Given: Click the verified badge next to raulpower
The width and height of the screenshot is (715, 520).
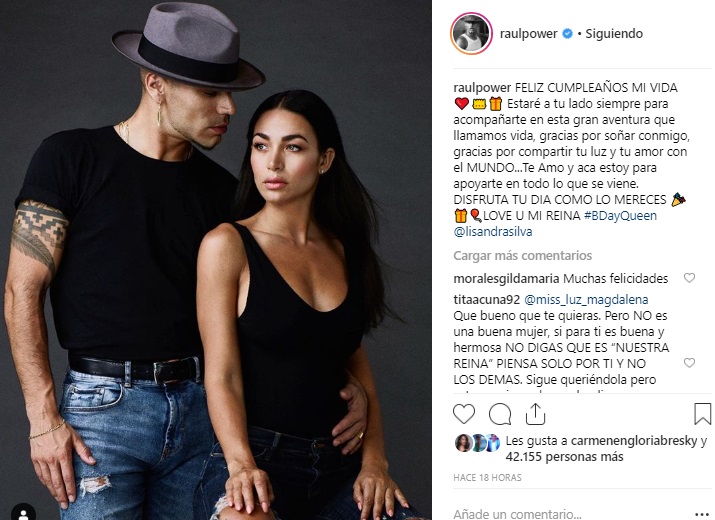Looking at the screenshot, I should click(567, 34).
